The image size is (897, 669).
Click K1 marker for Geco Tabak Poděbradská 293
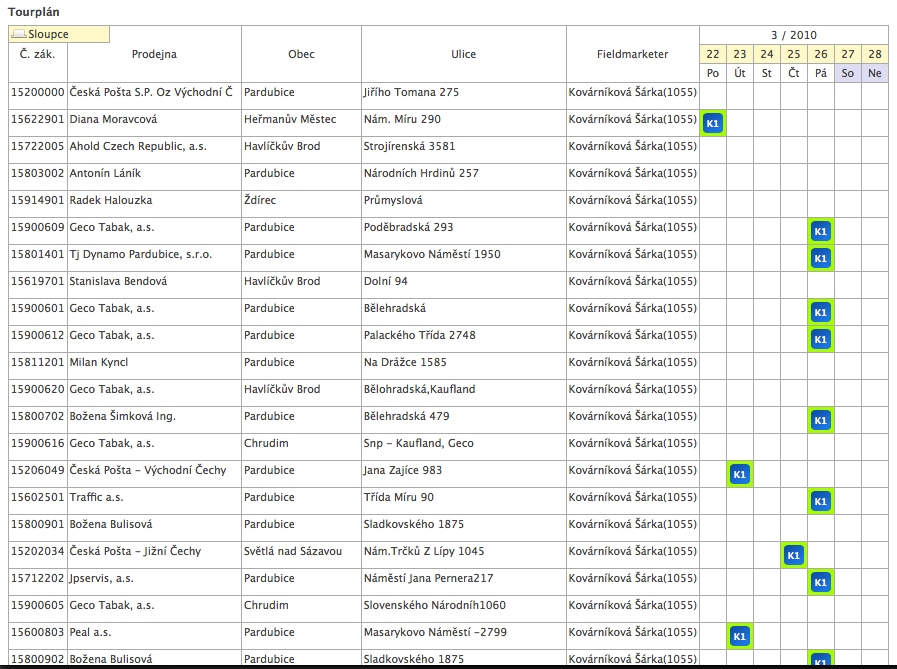[x=821, y=231]
